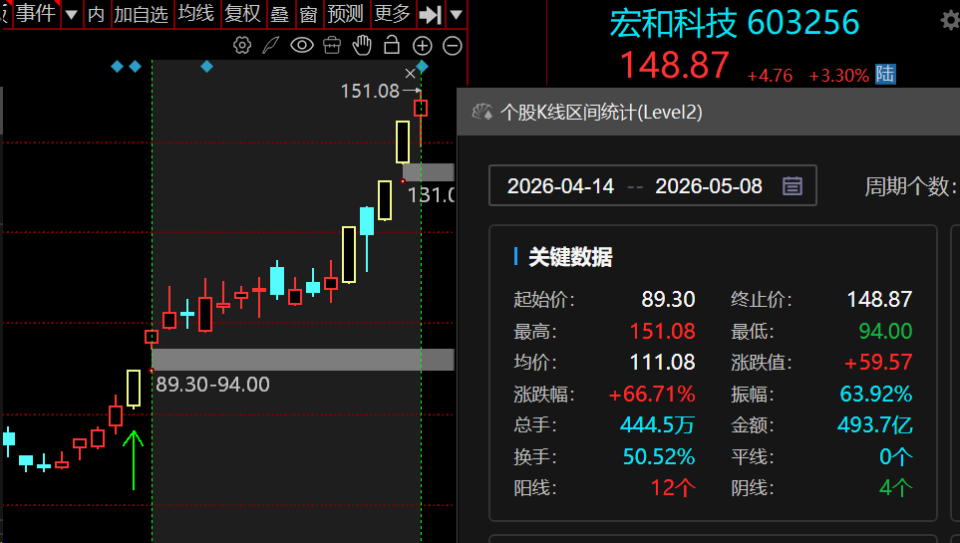
Task: Click the stock name 宏和科技 603256
Action: (734, 23)
